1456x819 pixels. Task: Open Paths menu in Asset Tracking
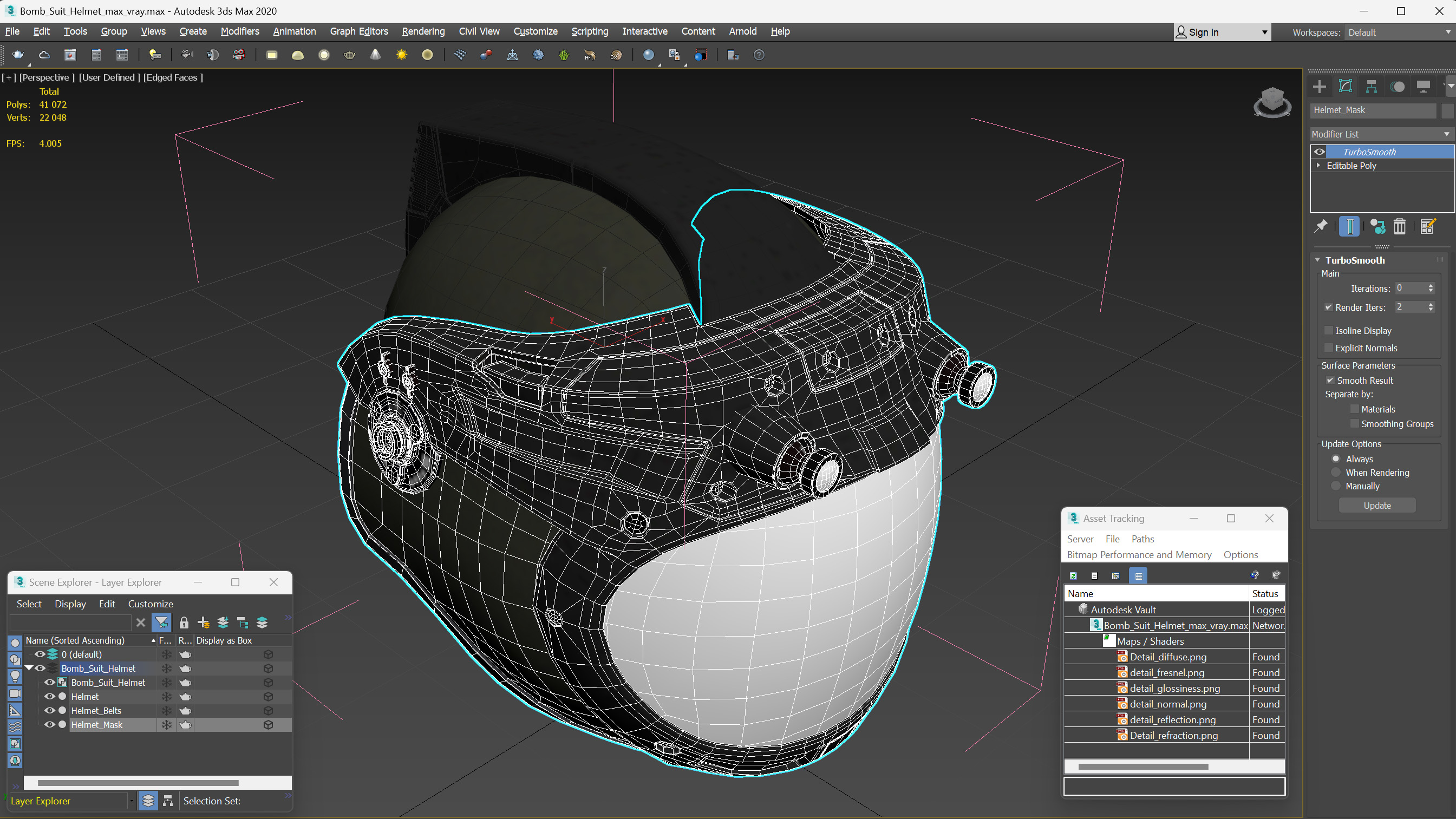pyautogui.click(x=1142, y=539)
